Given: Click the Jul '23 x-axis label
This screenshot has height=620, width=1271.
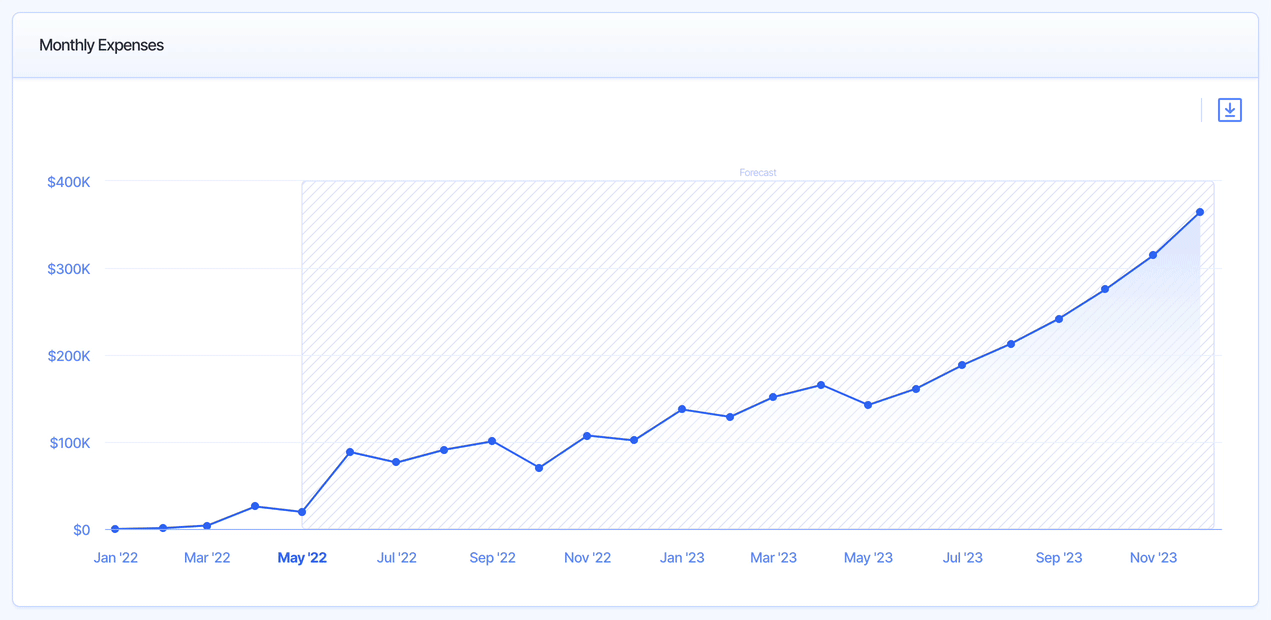Looking at the screenshot, I should click(x=962, y=558).
